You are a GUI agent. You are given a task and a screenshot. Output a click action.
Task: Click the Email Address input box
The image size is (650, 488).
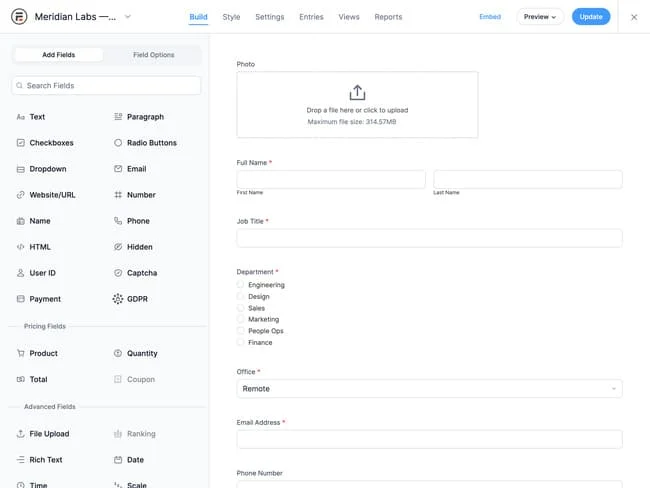pos(429,439)
